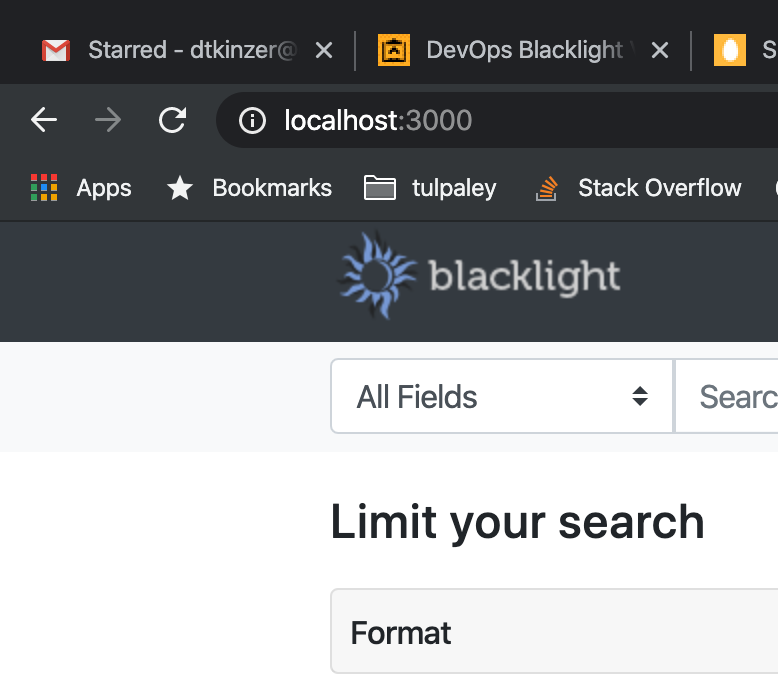Click the Blacklight logo
The width and height of the screenshot is (778, 680).
coord(479,275)
